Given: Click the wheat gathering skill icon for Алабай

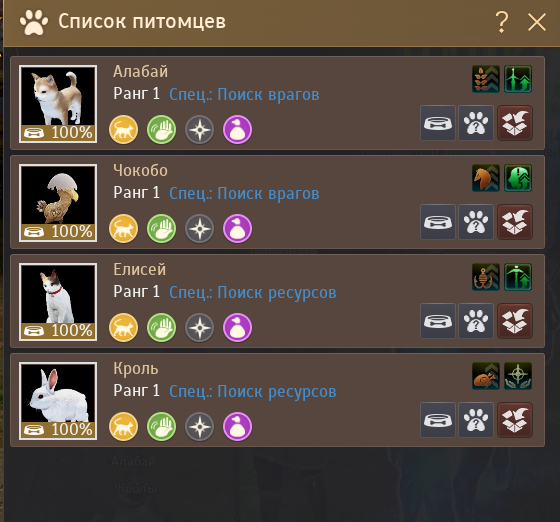Looking at the screenshot, I should coord(486,79).
